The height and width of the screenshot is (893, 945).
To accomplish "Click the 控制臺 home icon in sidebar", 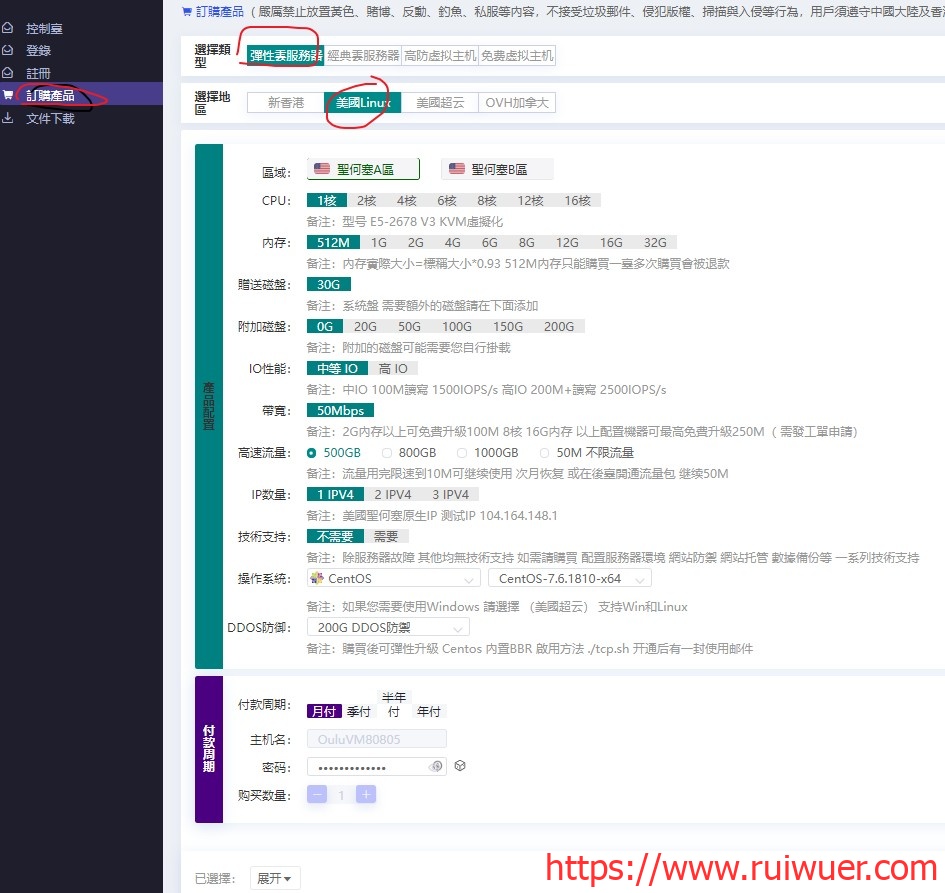I will (x=8, y=29).
